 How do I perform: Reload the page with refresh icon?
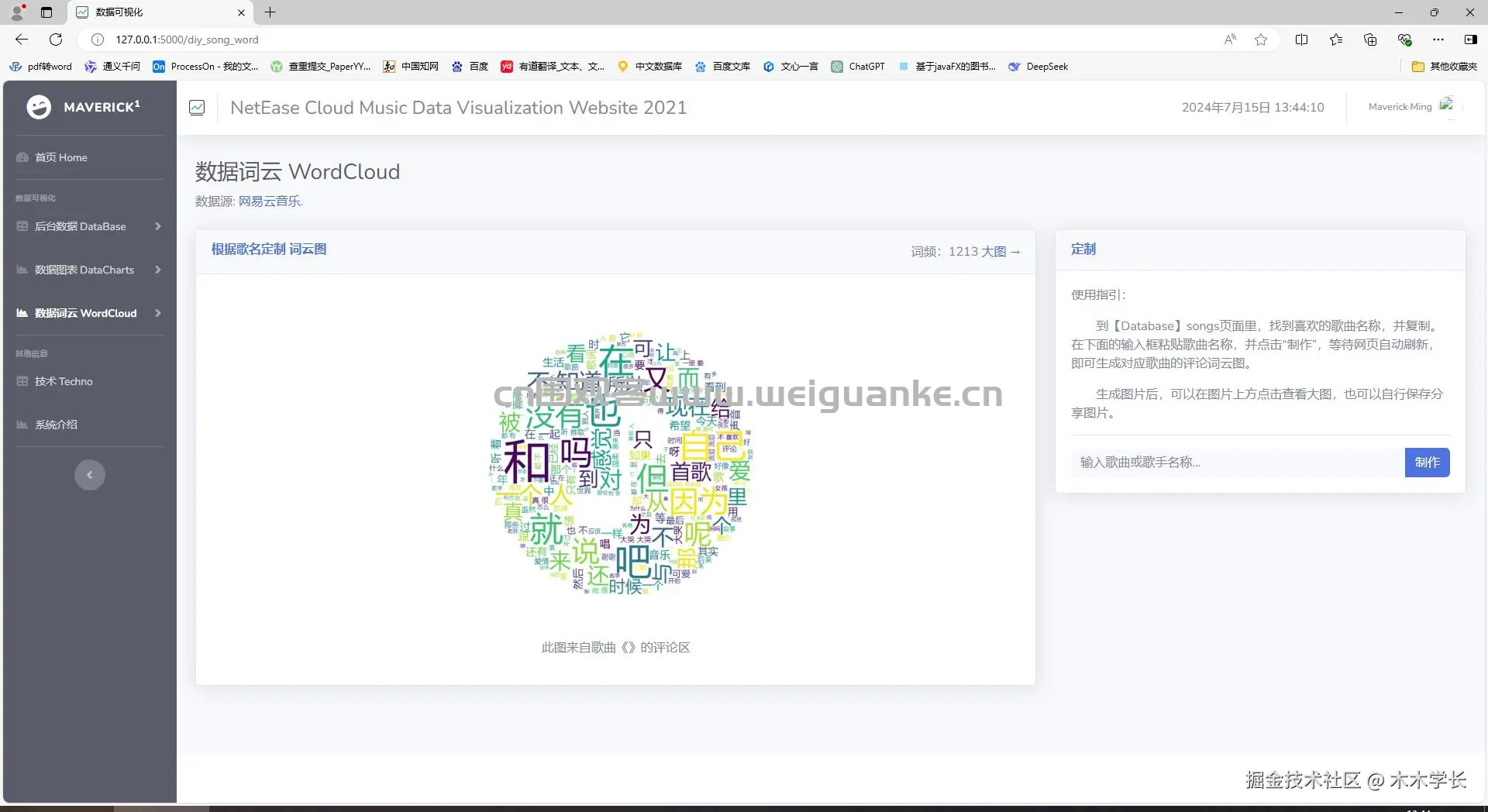point(56,40)
